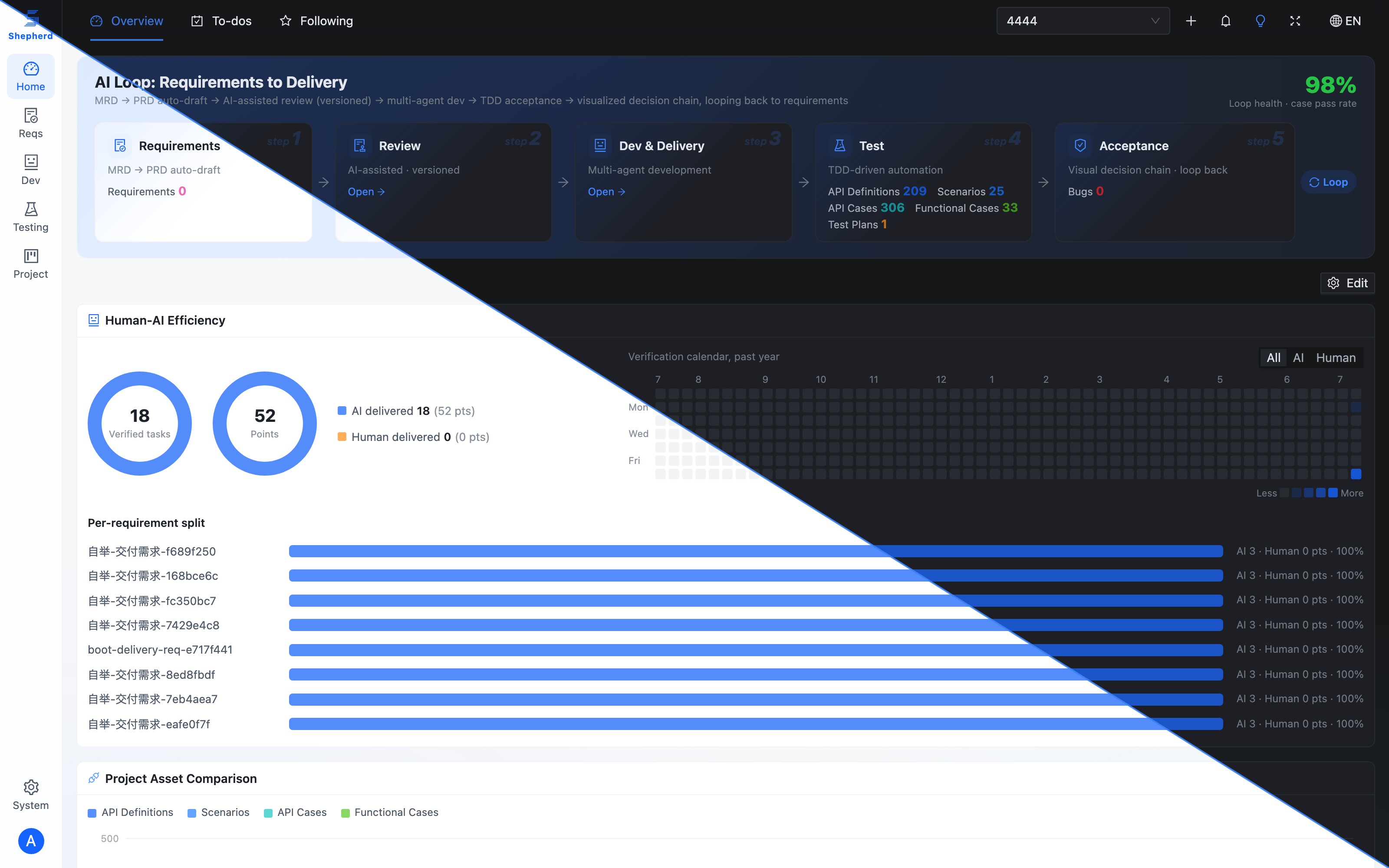
Task: Open System settings in sidebar
Action: [x=31, y=795]
